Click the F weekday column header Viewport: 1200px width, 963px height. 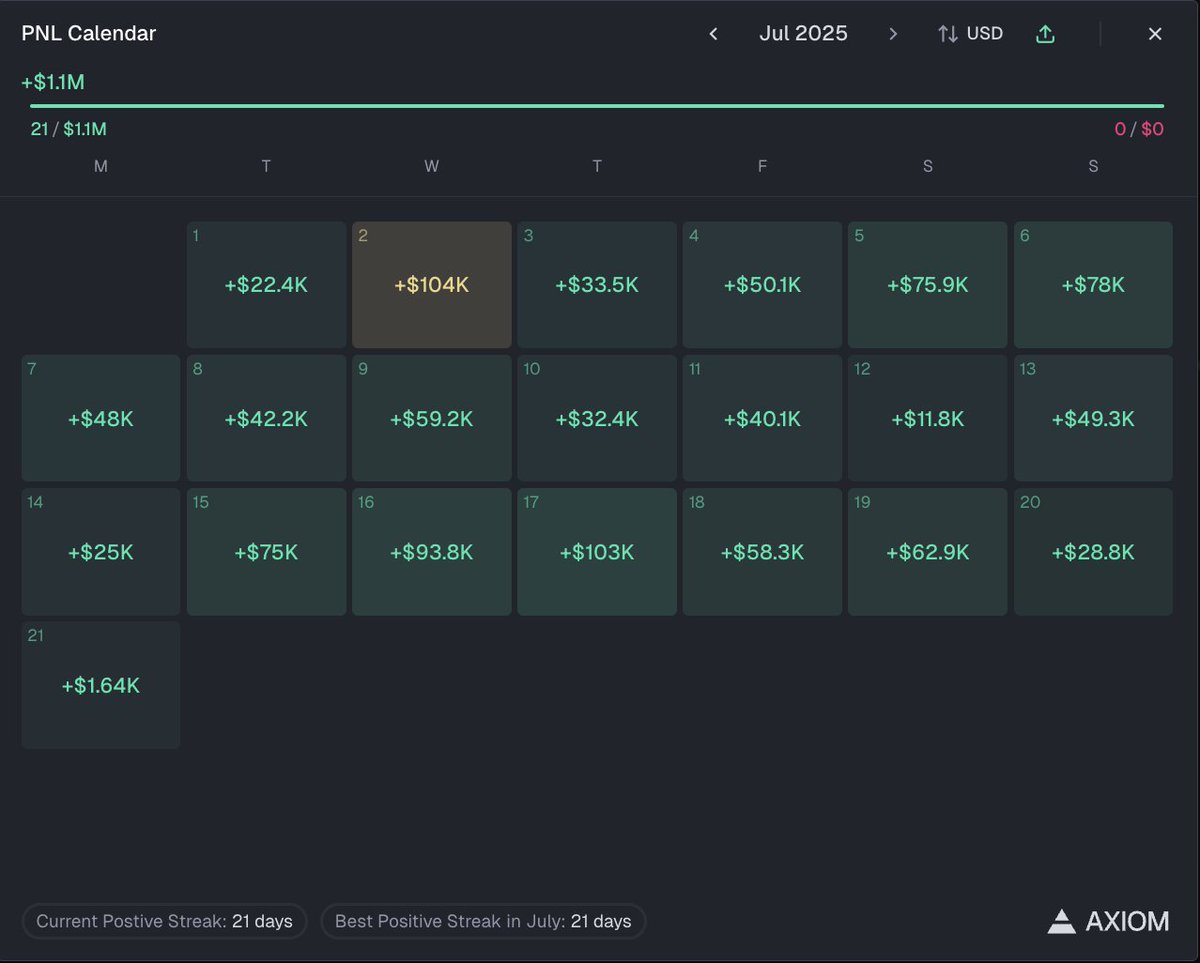[x=762, y=166]
